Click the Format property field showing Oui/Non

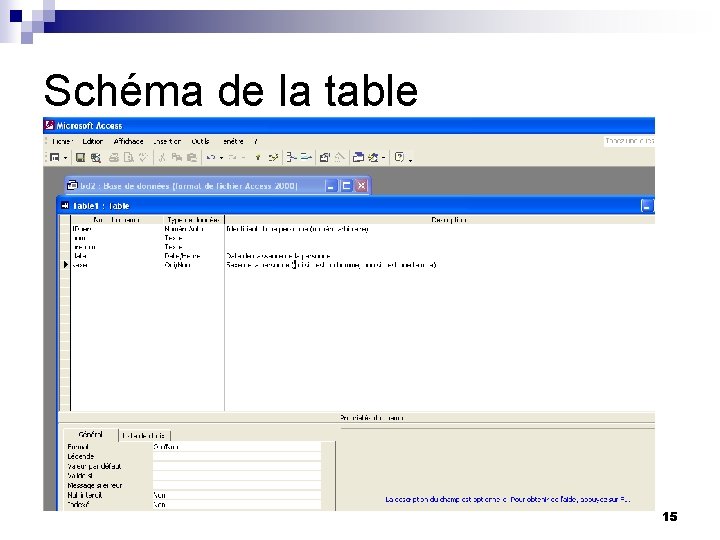(x=236, y=447)
